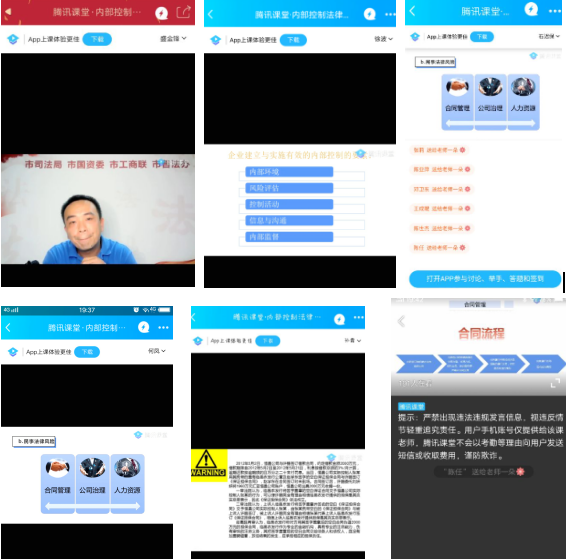The height and width of the screenshot is (559, 566).
Task: Select the 信息与沟通 item on the slide
Action: coord(289,220)
